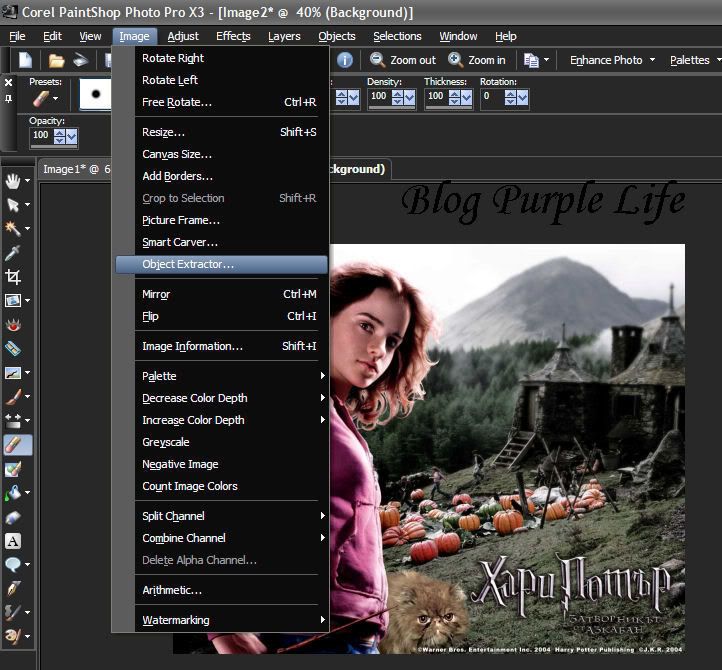Select the Preset Shape speech-bubble tool
This screenshot has height=670, width=722.
[x=12, y=565]
